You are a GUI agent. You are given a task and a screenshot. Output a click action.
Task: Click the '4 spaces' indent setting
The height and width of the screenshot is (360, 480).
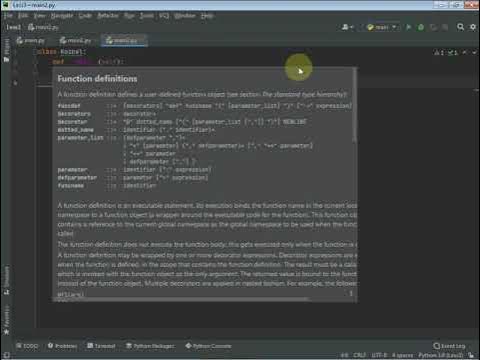click(403, 355)
